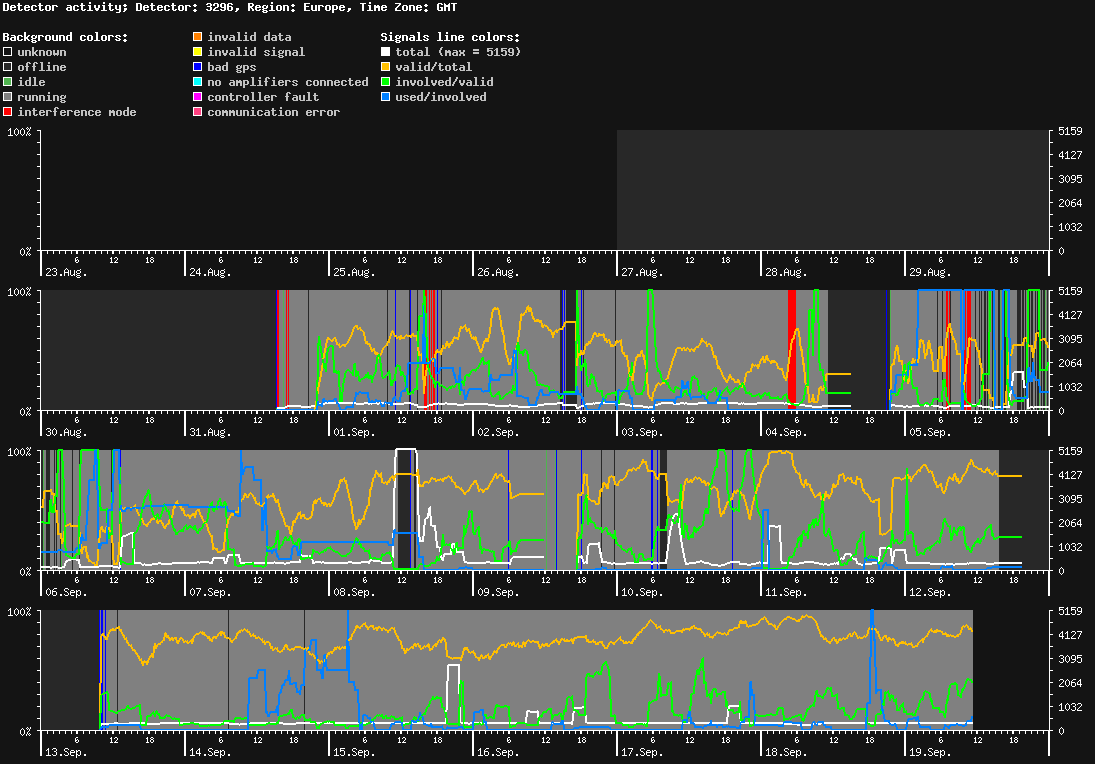The image size is (1095, 764).
Task: Click the 'no amplifiers connected' legend label
Action: [x=288, y=82]
